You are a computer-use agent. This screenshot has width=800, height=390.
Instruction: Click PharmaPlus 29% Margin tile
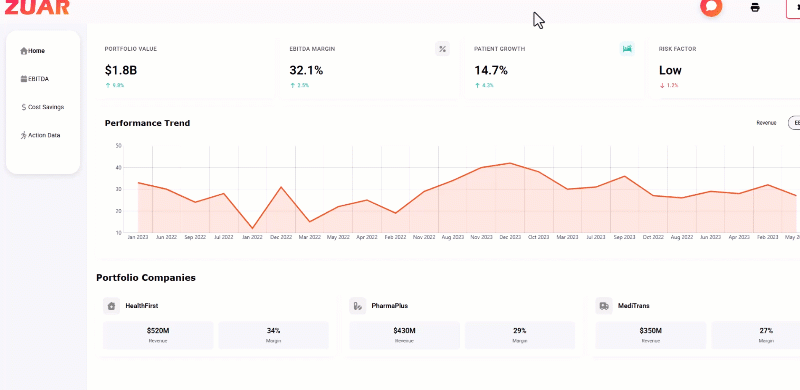coord(520,335)
